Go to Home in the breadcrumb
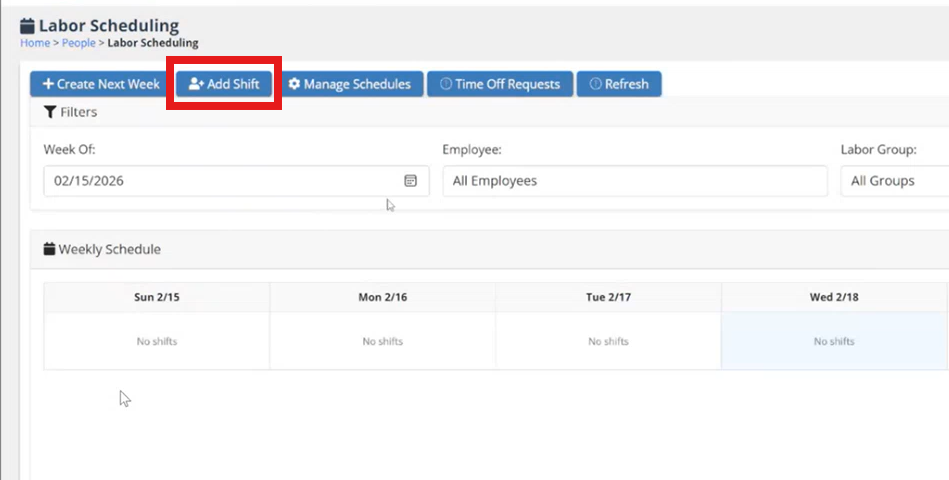The image size is (949, 480). tap(34, 43)
